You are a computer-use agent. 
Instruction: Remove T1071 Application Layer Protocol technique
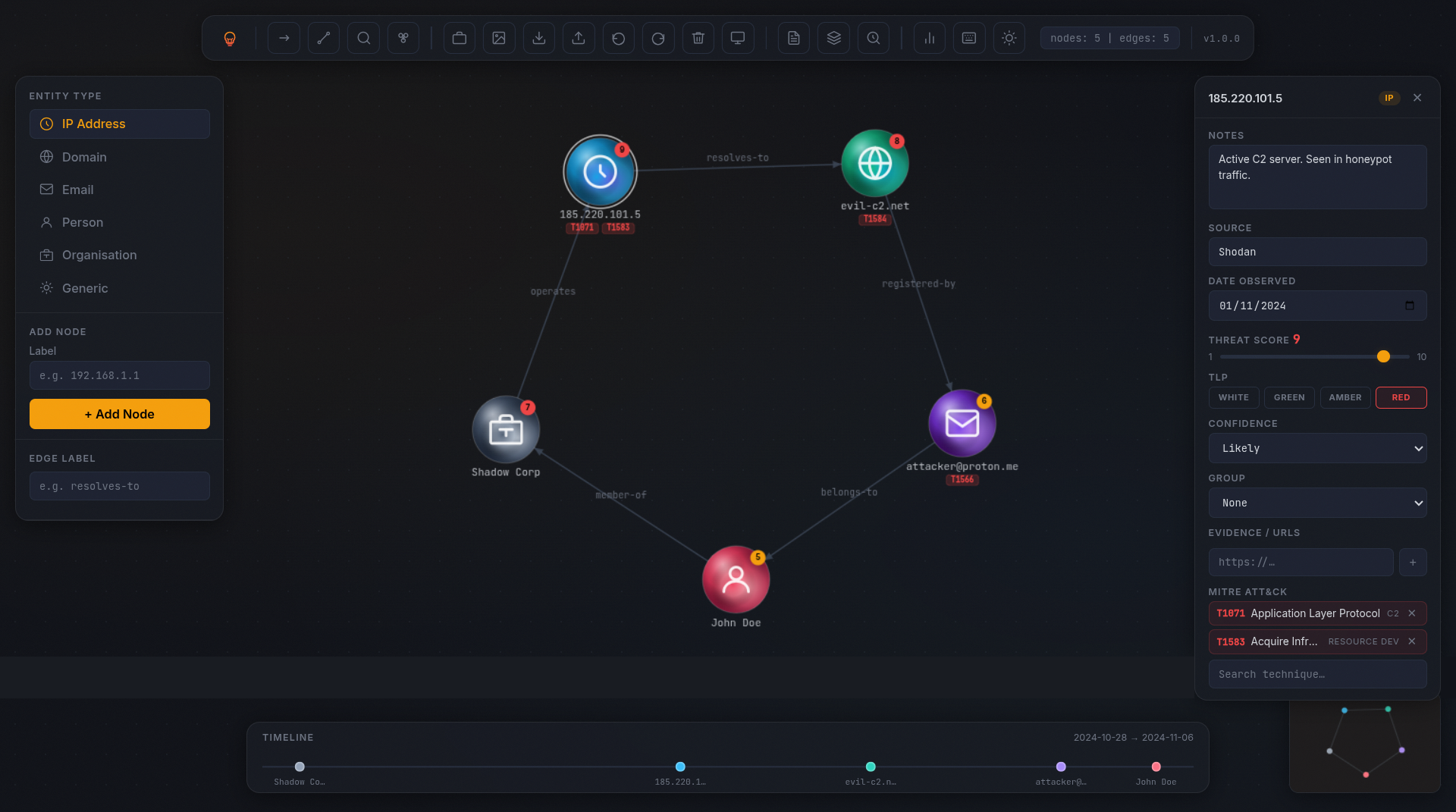coord(1412,613)
